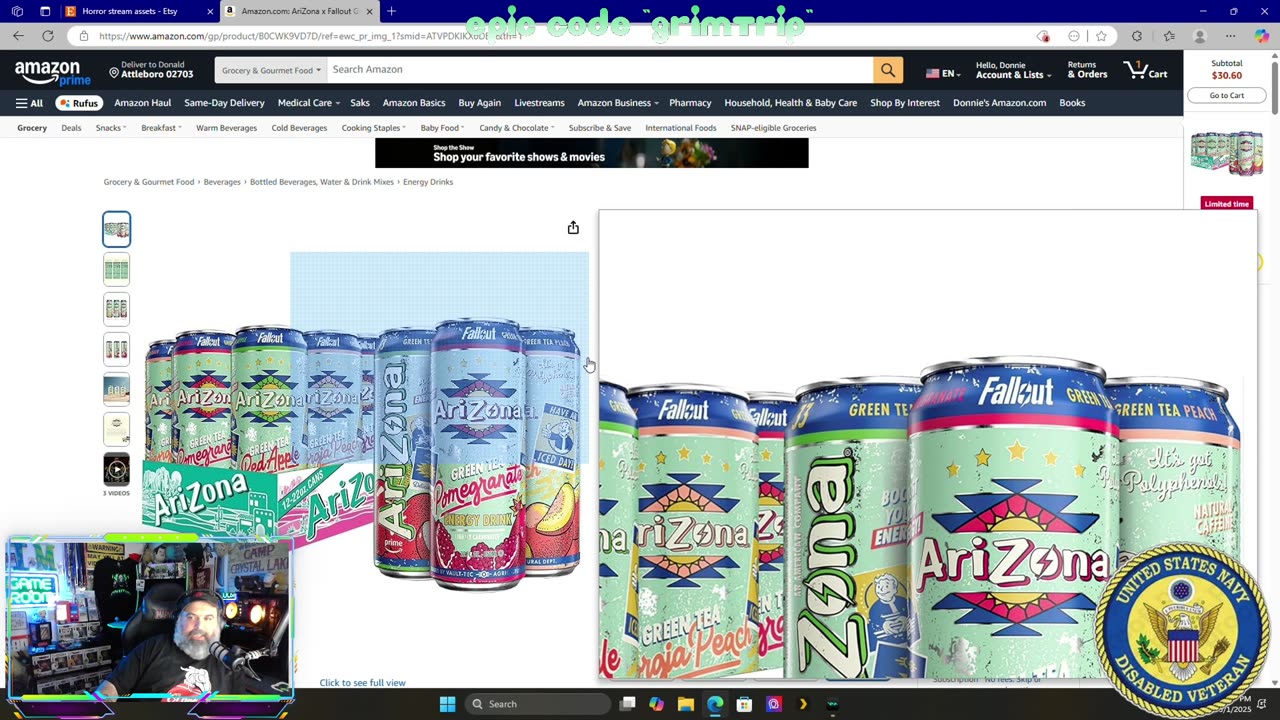
Task: Open Deals in grocery subnav
Action: point(71,128)
